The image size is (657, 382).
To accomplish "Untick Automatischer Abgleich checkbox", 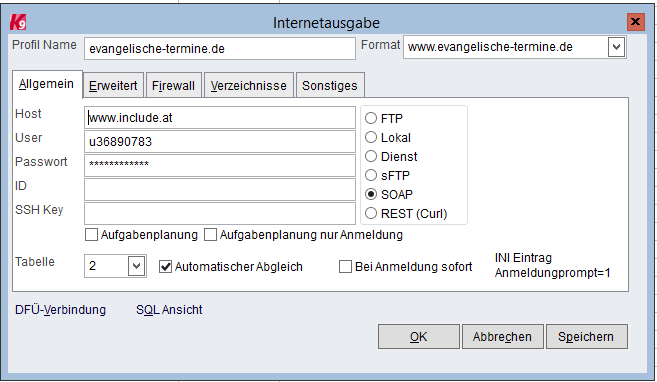I will click(166, 266).
